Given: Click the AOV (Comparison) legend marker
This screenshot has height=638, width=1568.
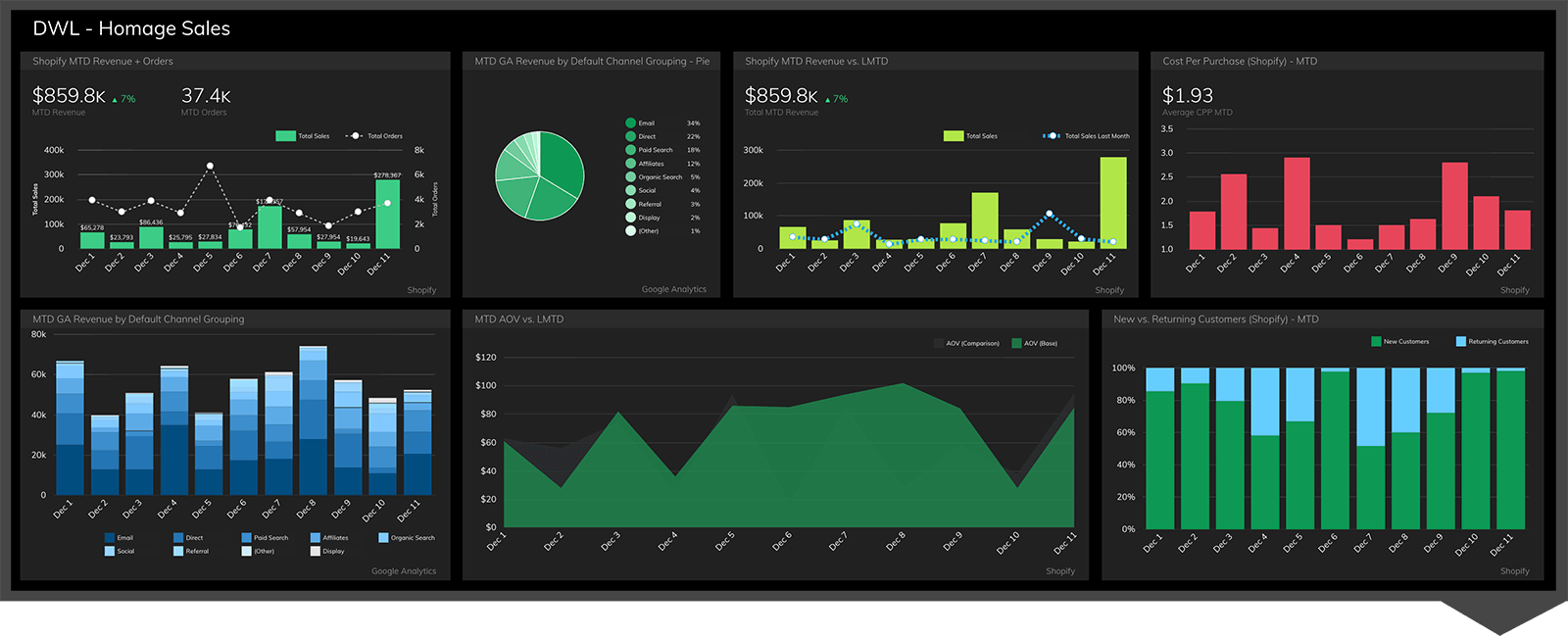Looking at the screenshot, I should (939, 343).
